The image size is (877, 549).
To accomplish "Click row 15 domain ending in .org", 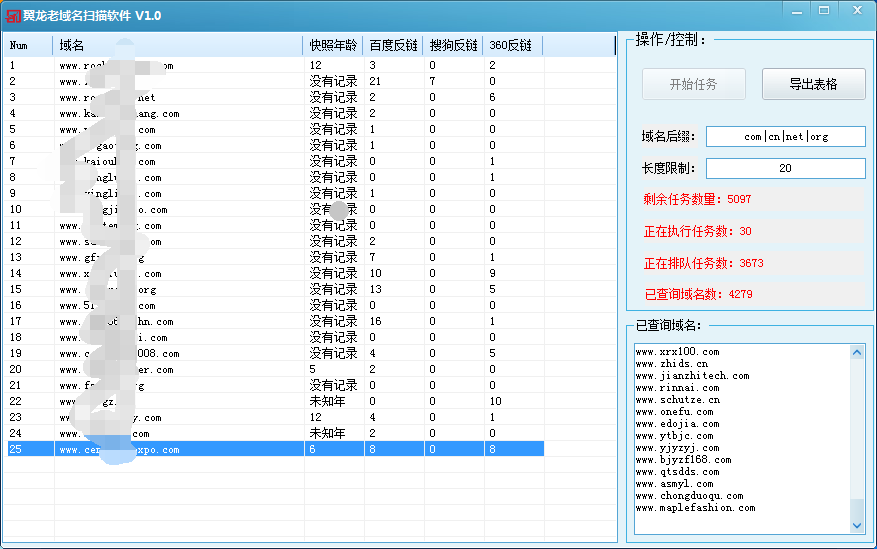I will tap(107, 290).
